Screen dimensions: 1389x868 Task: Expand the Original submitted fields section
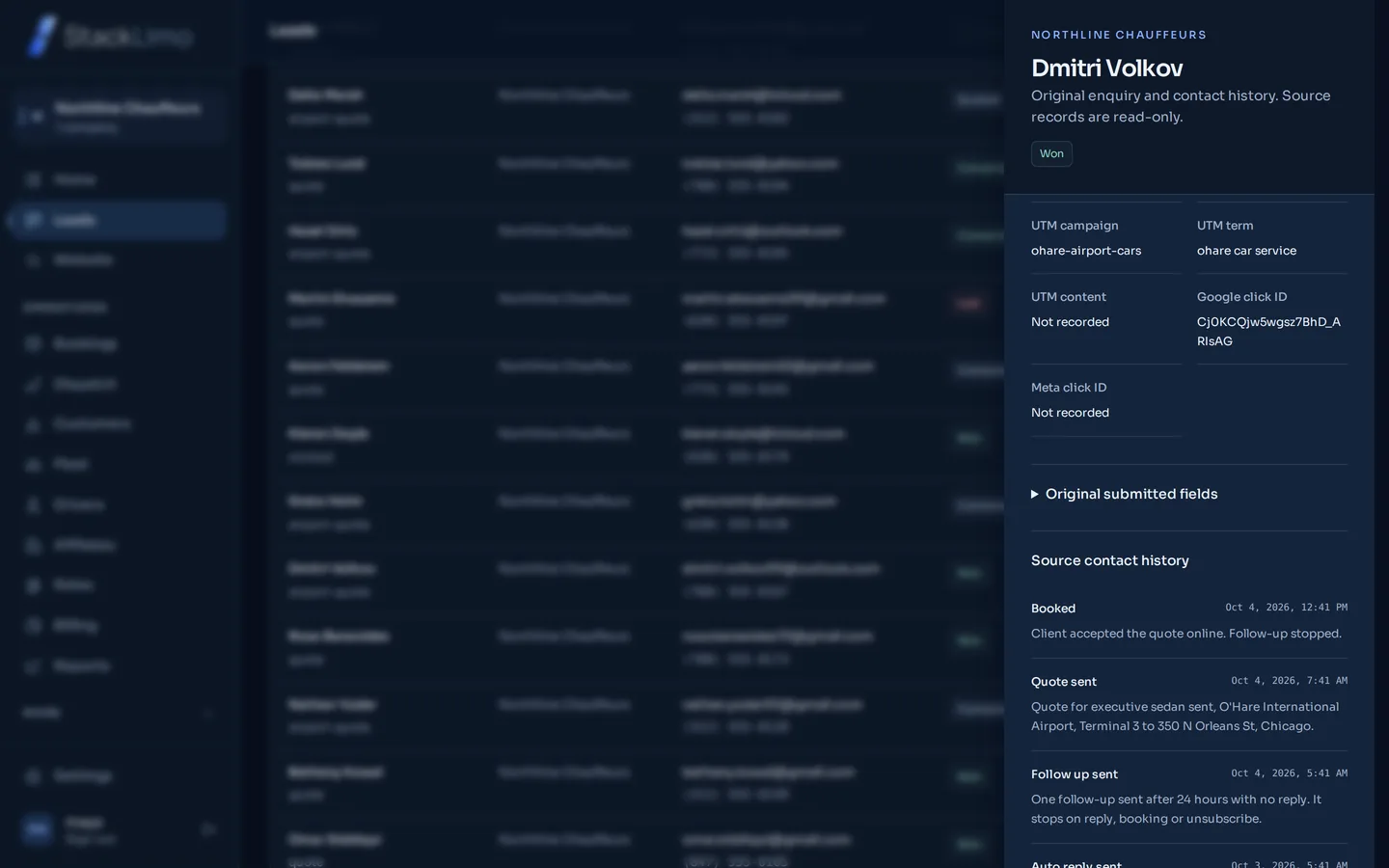pyautogui.click(x=1124, y=494)
